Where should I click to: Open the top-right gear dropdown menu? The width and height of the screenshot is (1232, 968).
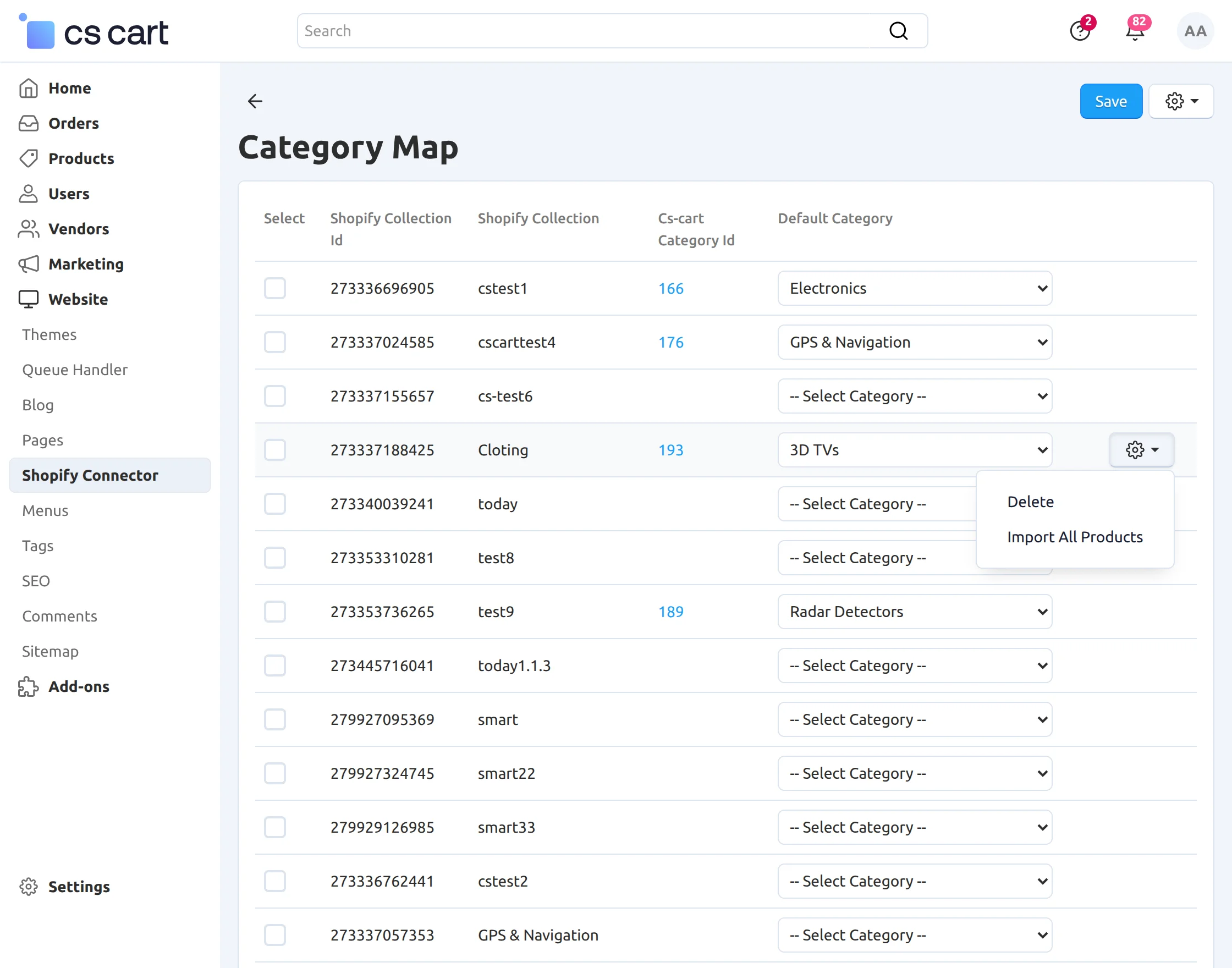[x=1181, y=101]
